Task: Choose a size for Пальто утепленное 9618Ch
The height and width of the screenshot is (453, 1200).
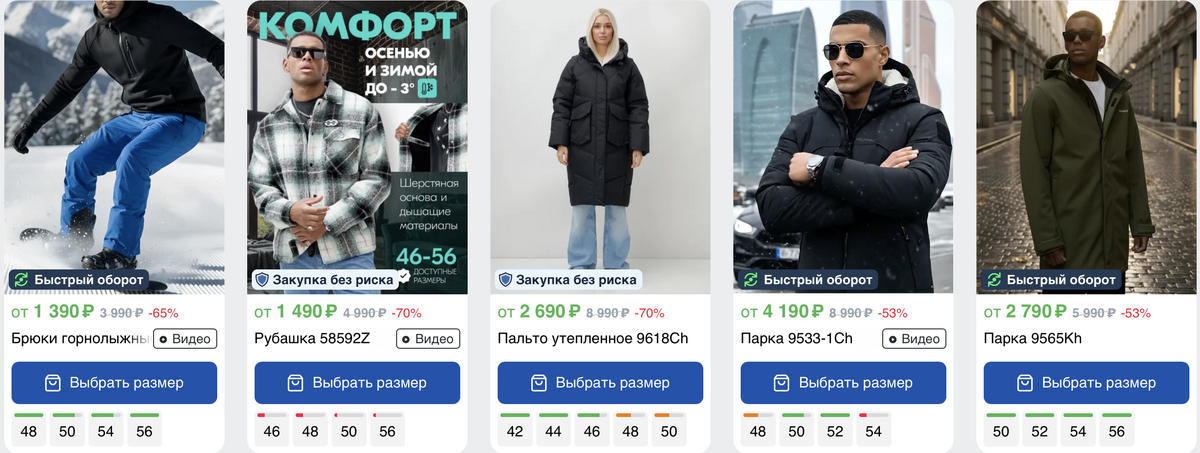Action: [600, 383]
